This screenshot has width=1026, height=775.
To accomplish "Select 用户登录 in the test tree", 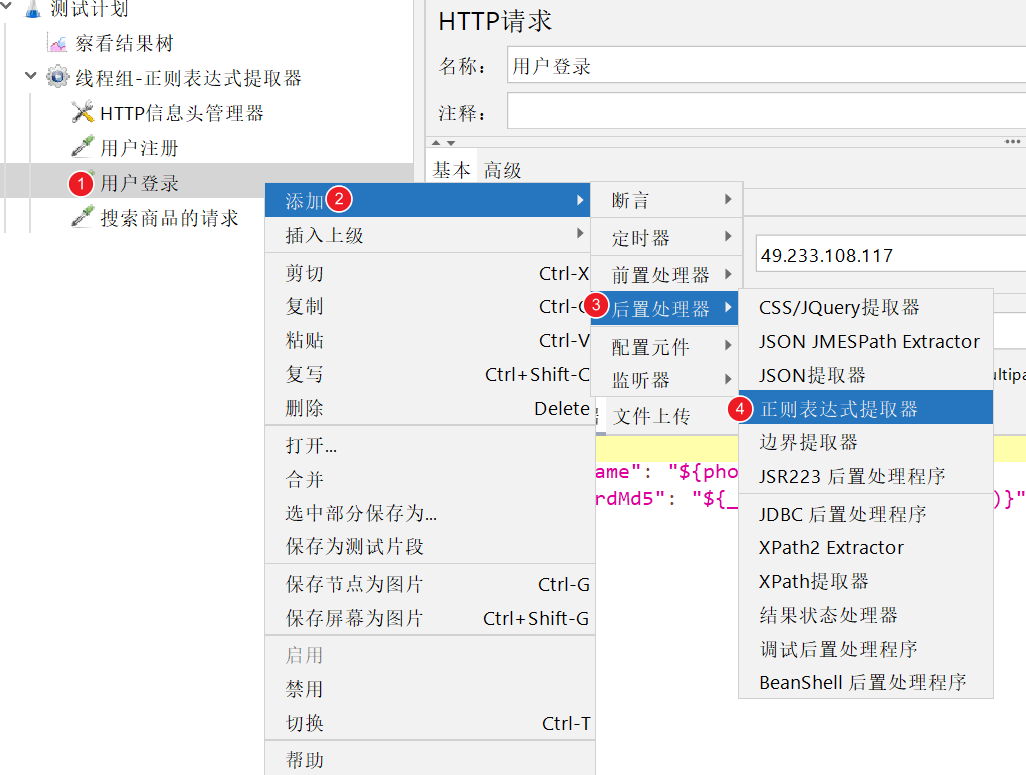I will pos(139,183).
